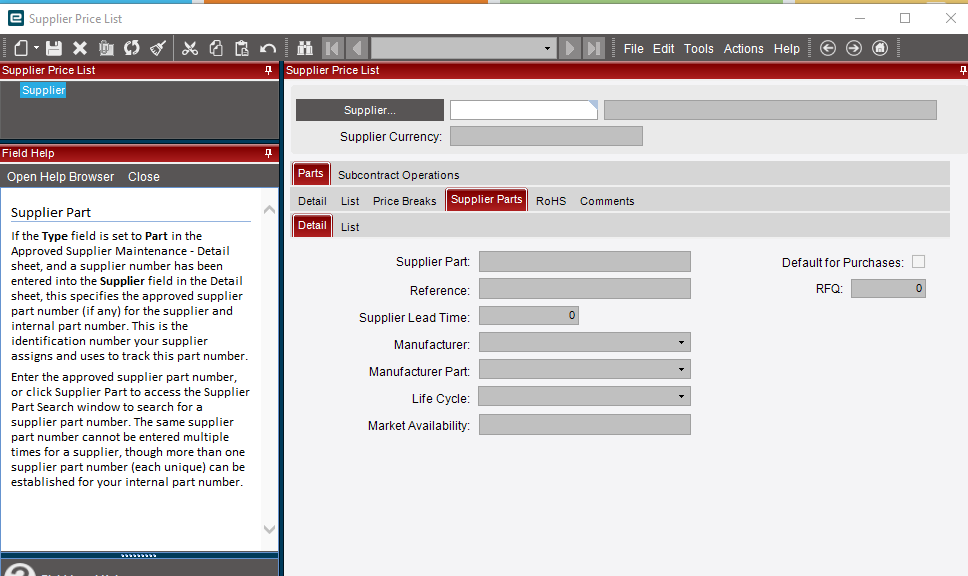Click the Home circle icon
Image resolution: width=968 pixels, height=576 pixels.
click(x=880, y=48)
